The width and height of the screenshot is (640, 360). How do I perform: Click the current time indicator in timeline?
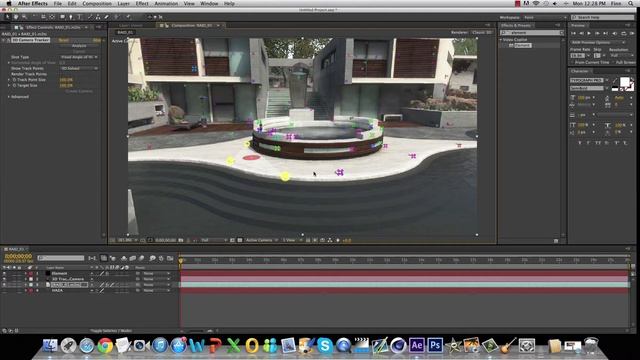(x=181, y=260)
